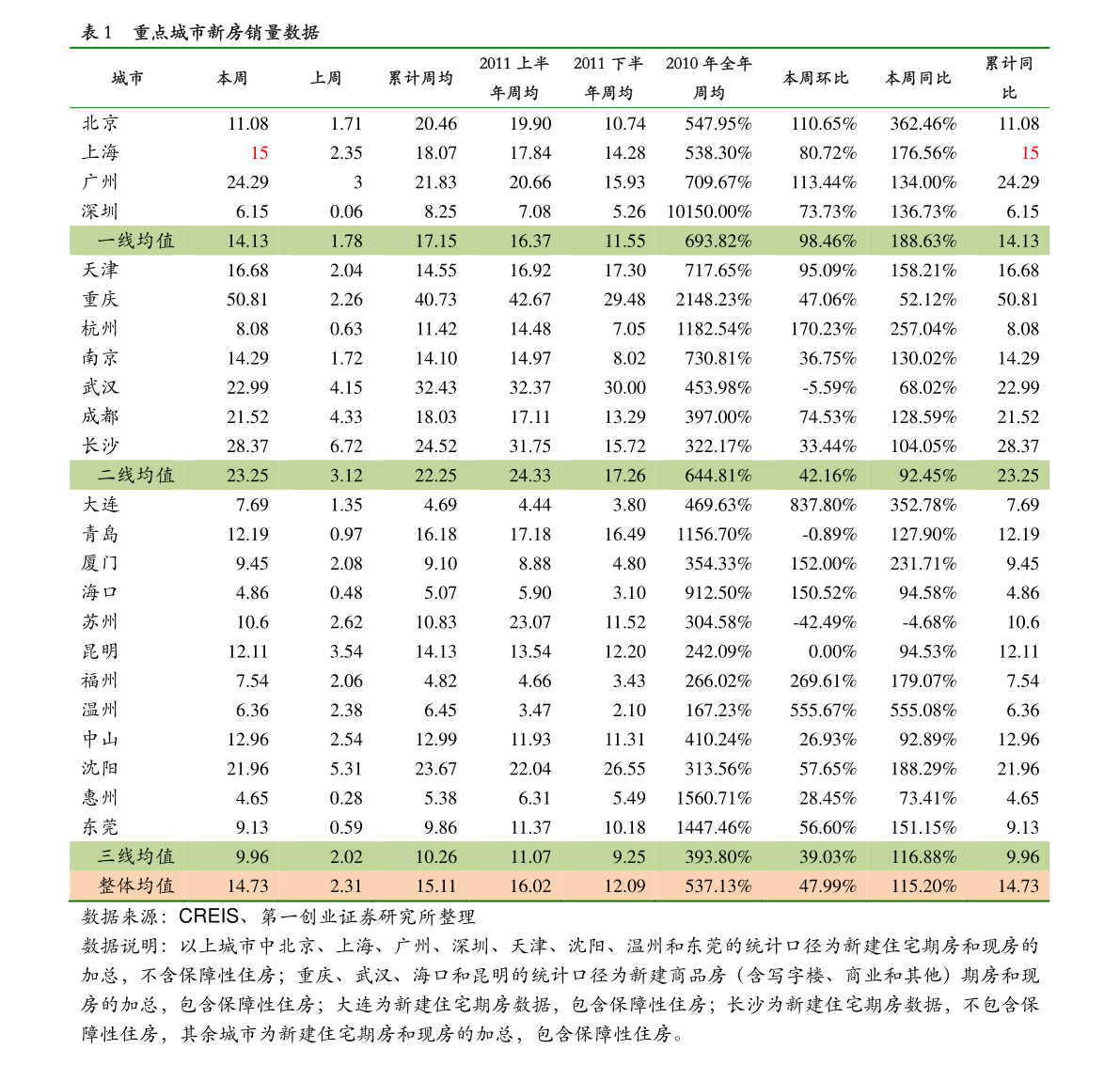
Task: Click the 393.80% cell in the 三线均值 row
Action: tap(718, 857)
